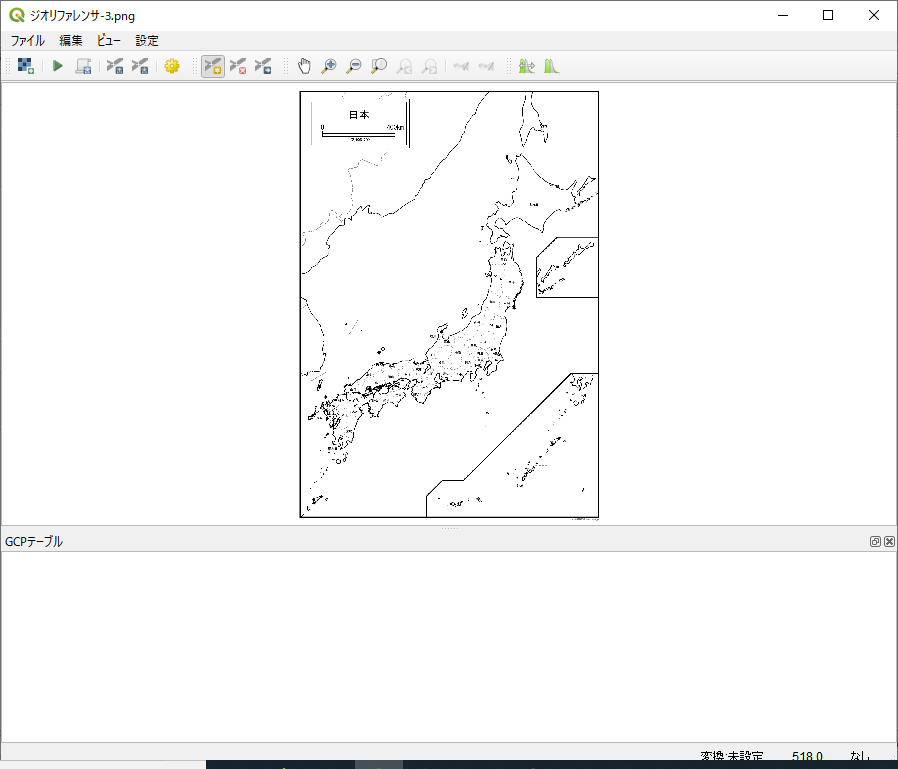The height and width of the screenshot is (769, 898).
Task: Toggle the Add Point tool
Action: tap(213, 66)
